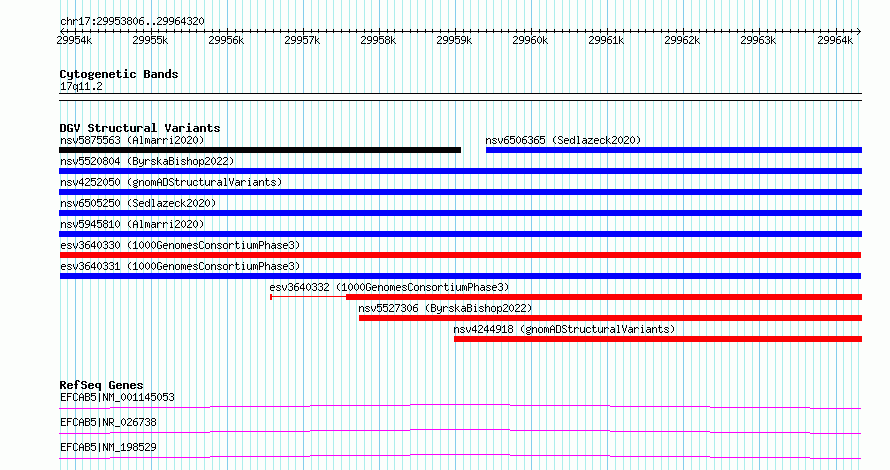Click the 17q11.2 cytogenetic band bar
890x470 pixels.
click(460, 97)
